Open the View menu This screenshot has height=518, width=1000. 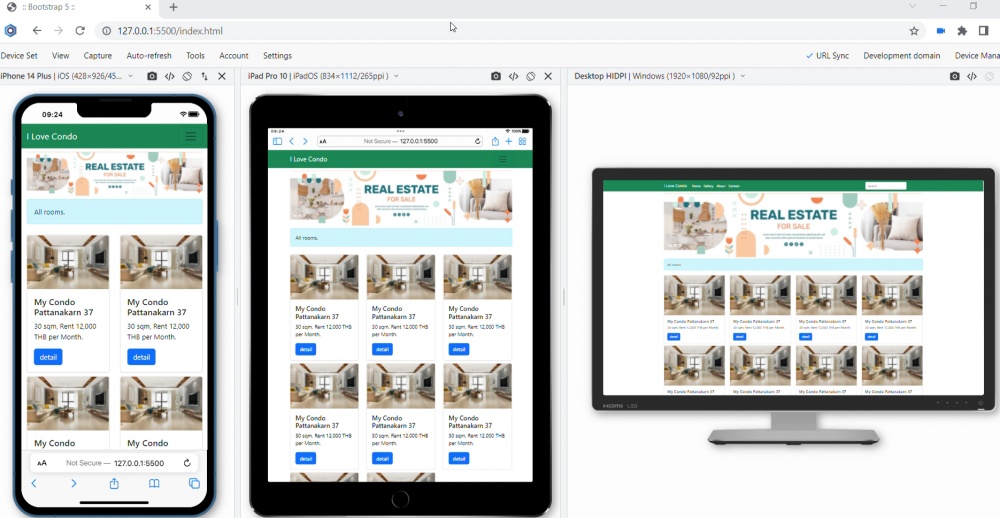[61, 56]
